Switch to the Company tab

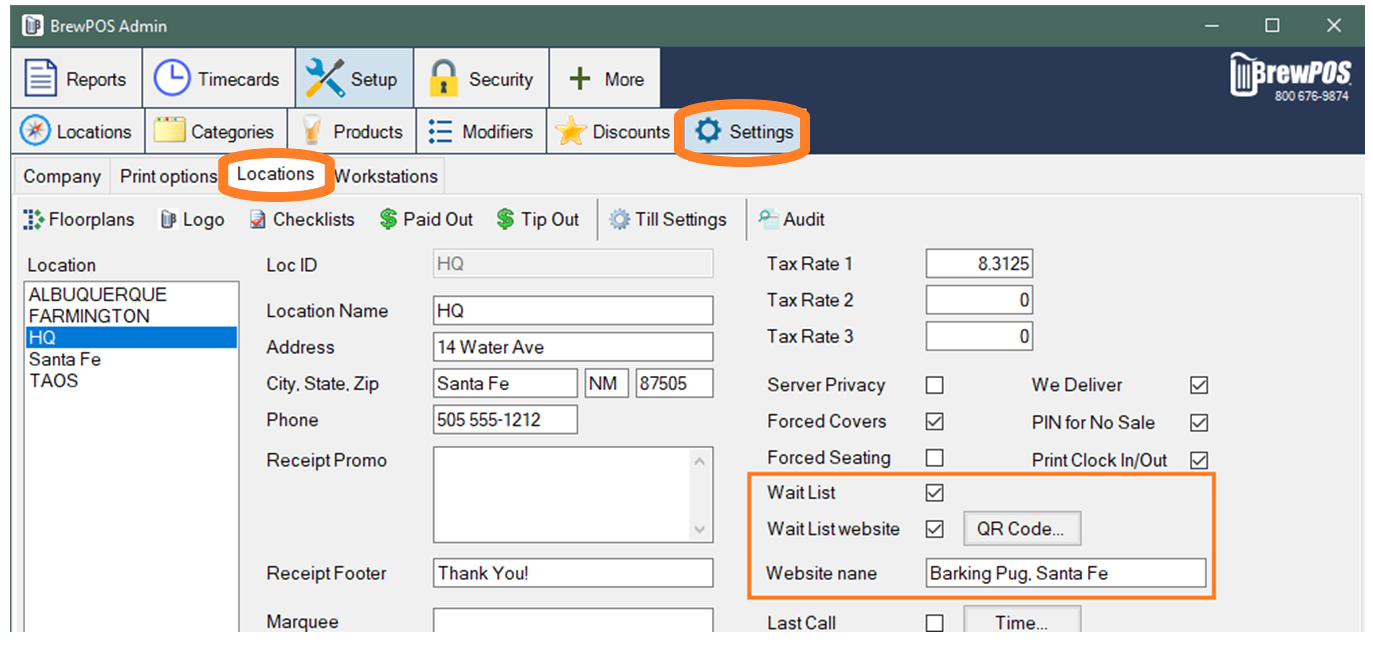pyautogui.click(x=62, y=177)
